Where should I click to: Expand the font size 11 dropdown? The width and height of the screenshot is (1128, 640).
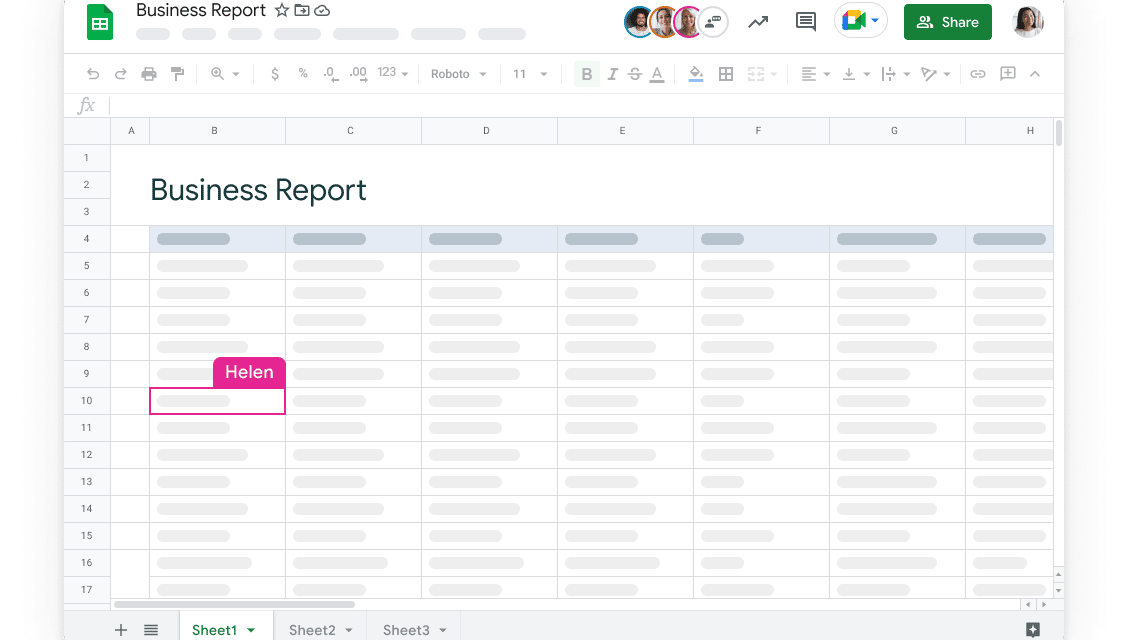coord(530,74)
